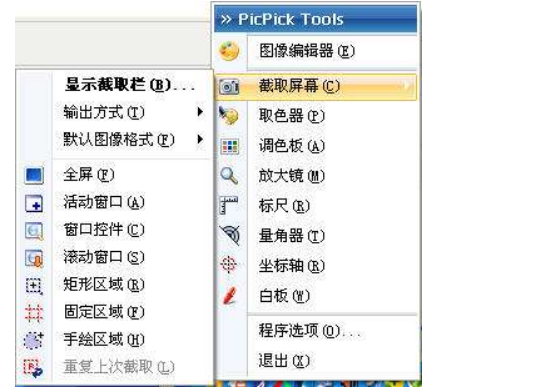
Task: Click the Image Editor palette icon
Action: click(229, 51)
